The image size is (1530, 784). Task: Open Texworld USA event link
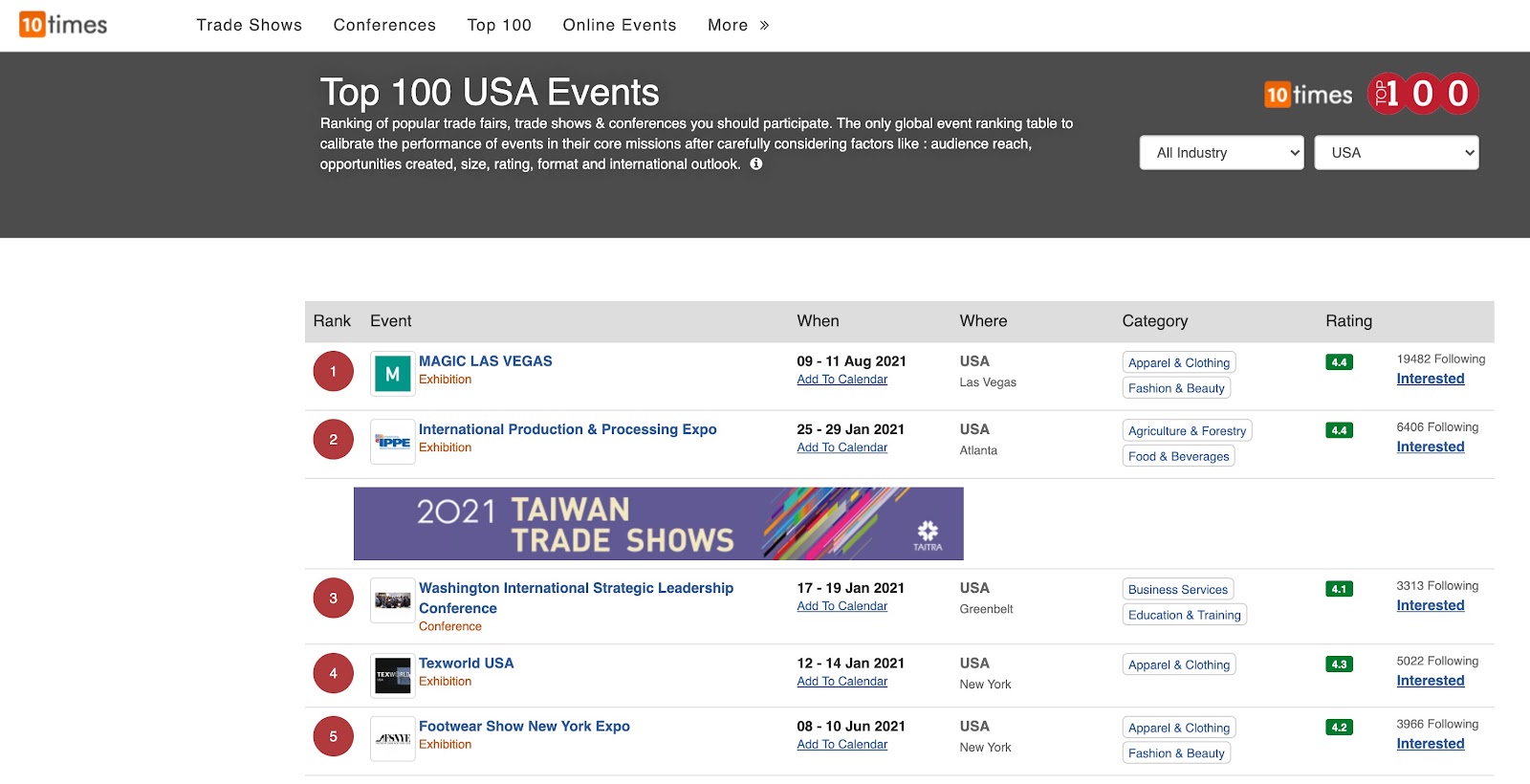pyautogui.click(x=466, y=663)
